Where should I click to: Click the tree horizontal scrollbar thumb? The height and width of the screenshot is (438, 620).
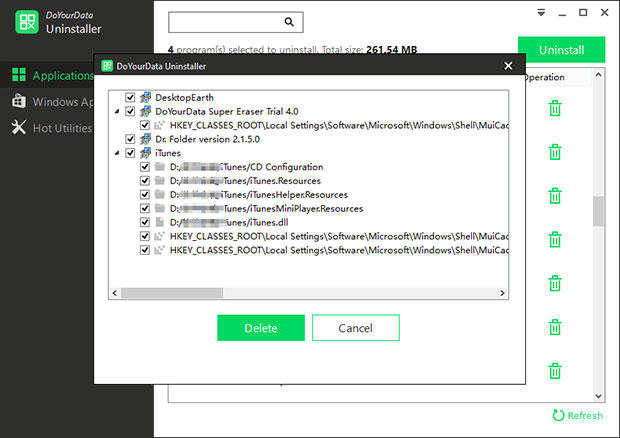click(x=172, y=293)
